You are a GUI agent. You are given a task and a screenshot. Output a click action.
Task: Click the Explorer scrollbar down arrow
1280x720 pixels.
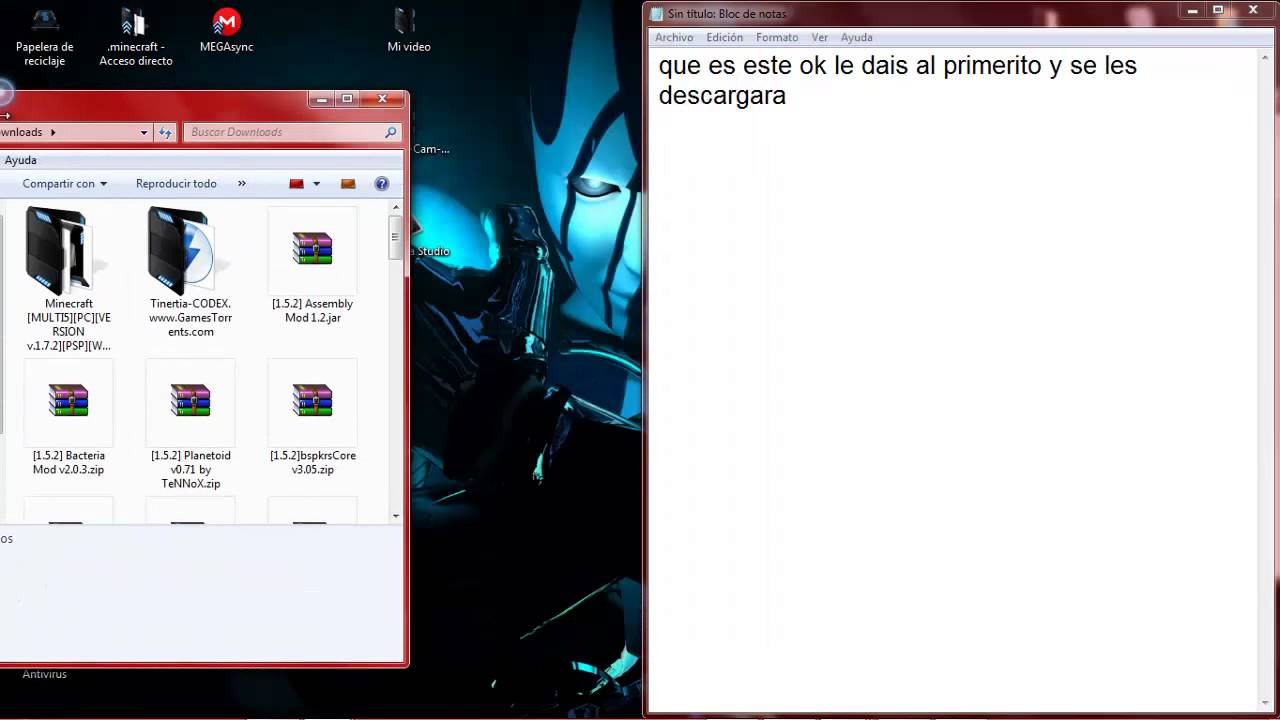tap(396, 515)
